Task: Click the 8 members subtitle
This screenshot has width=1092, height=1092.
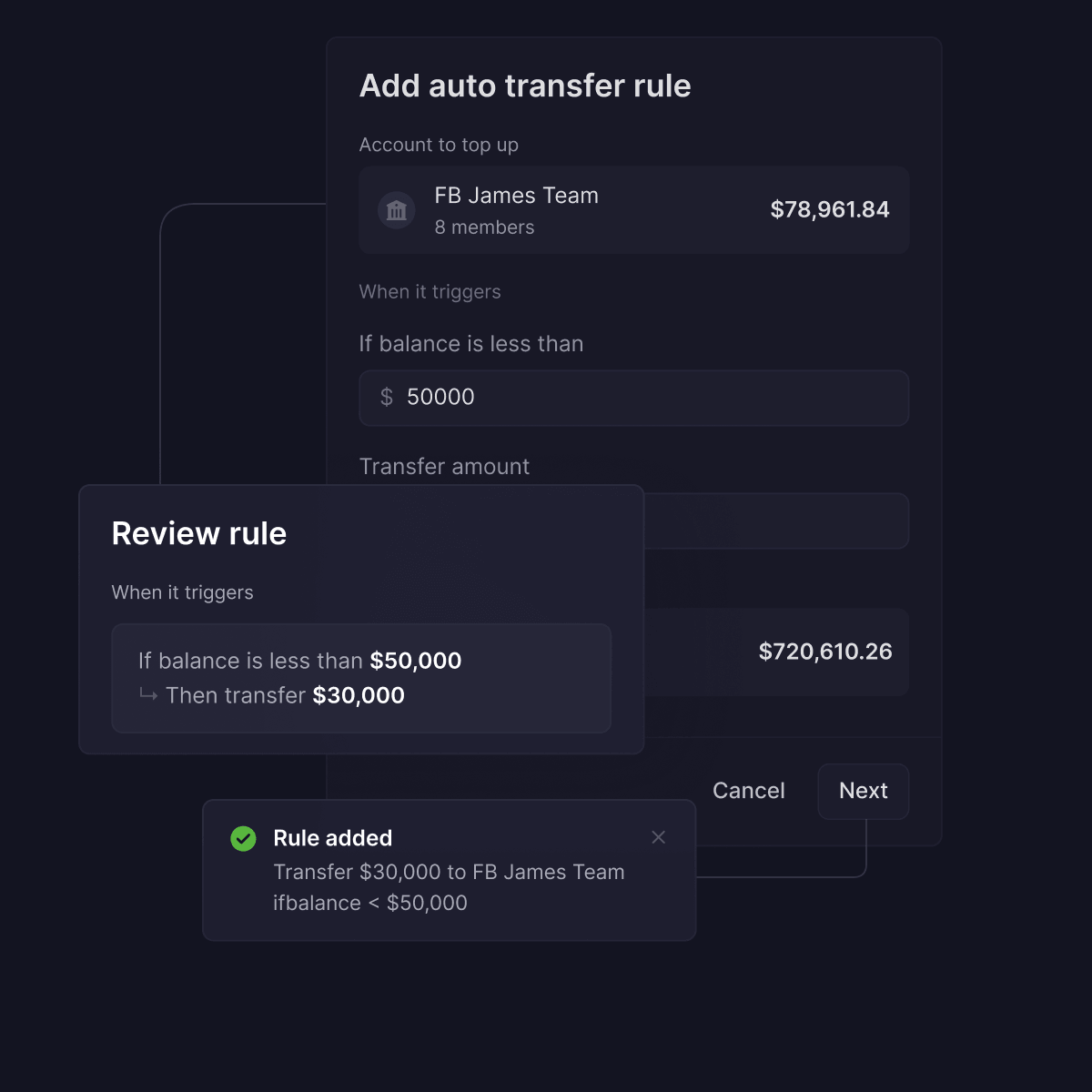Action: pyautogui.click(x=484, y=227)
